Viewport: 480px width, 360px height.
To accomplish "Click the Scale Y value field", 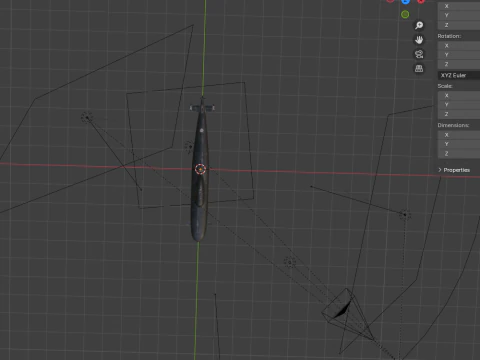I will [x=459, y=105].
